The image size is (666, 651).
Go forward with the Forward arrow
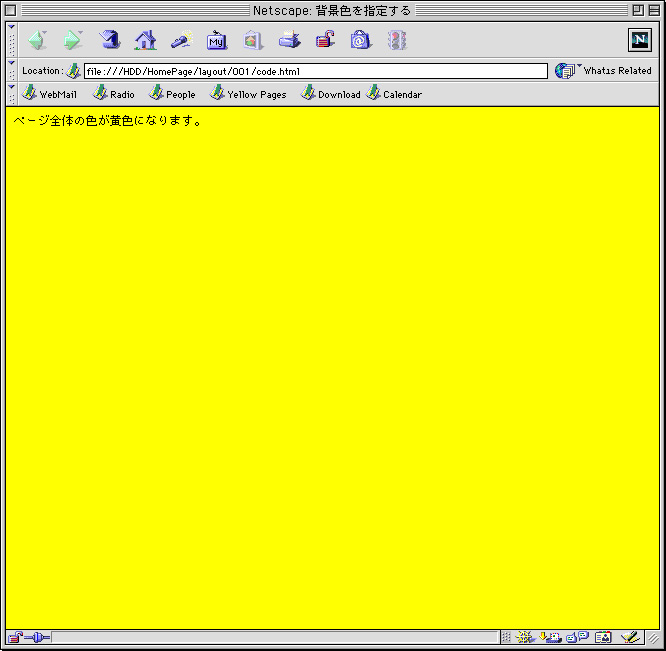click(73, 40)
